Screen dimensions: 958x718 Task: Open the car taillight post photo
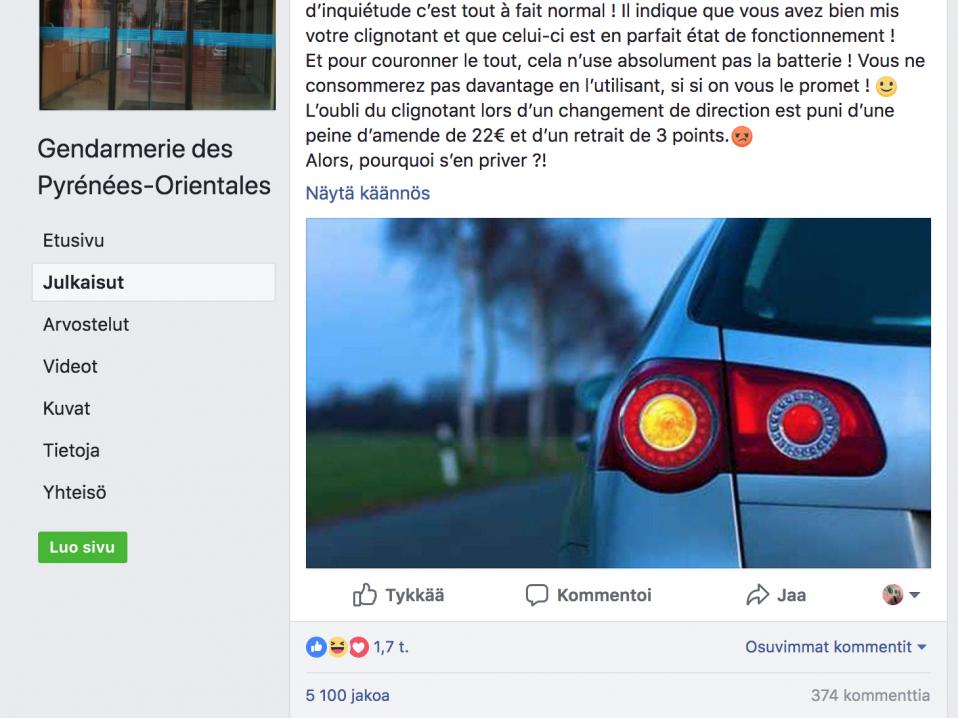[x=618, y=393]
